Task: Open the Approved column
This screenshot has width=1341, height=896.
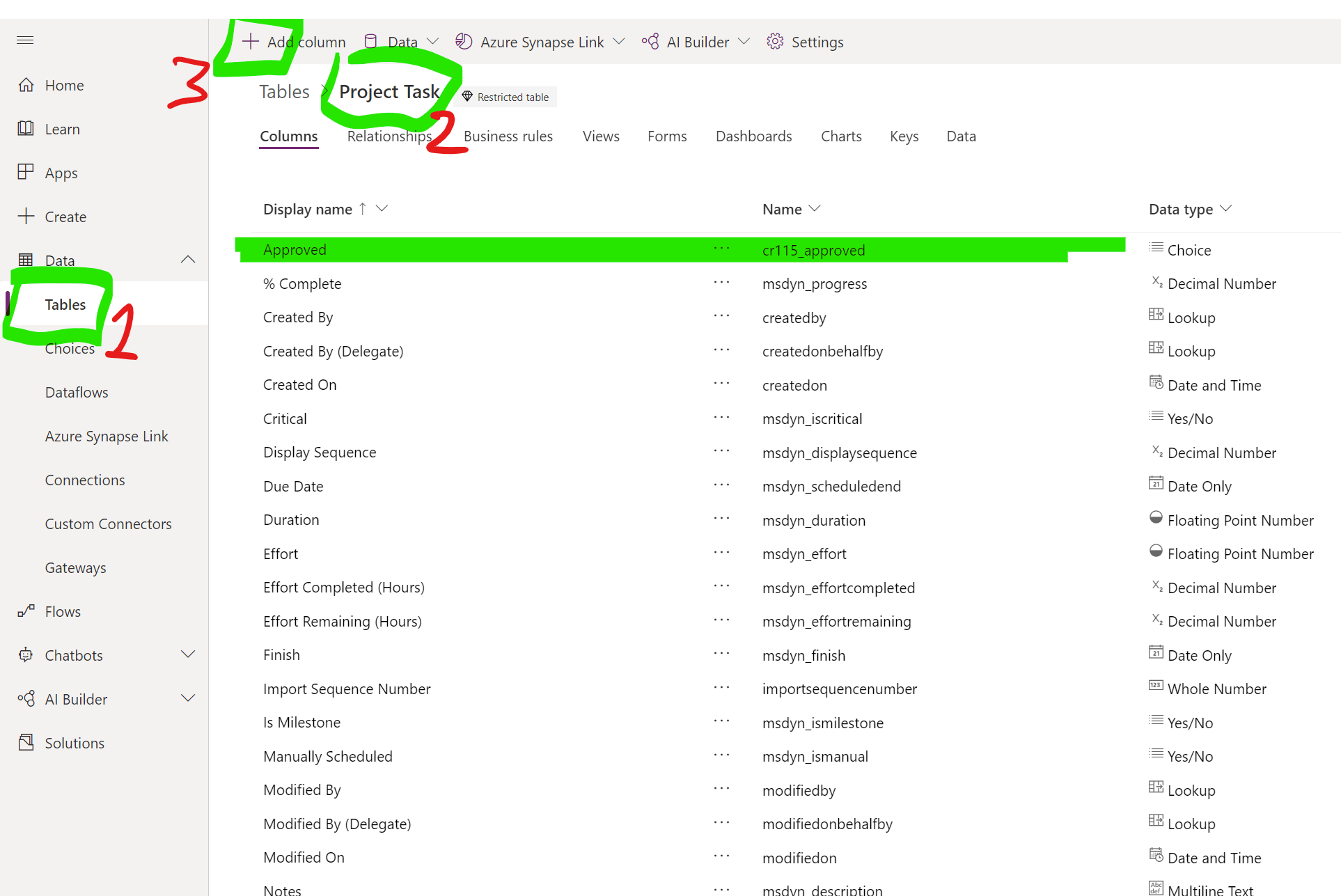Action: [x=295, y=250]
